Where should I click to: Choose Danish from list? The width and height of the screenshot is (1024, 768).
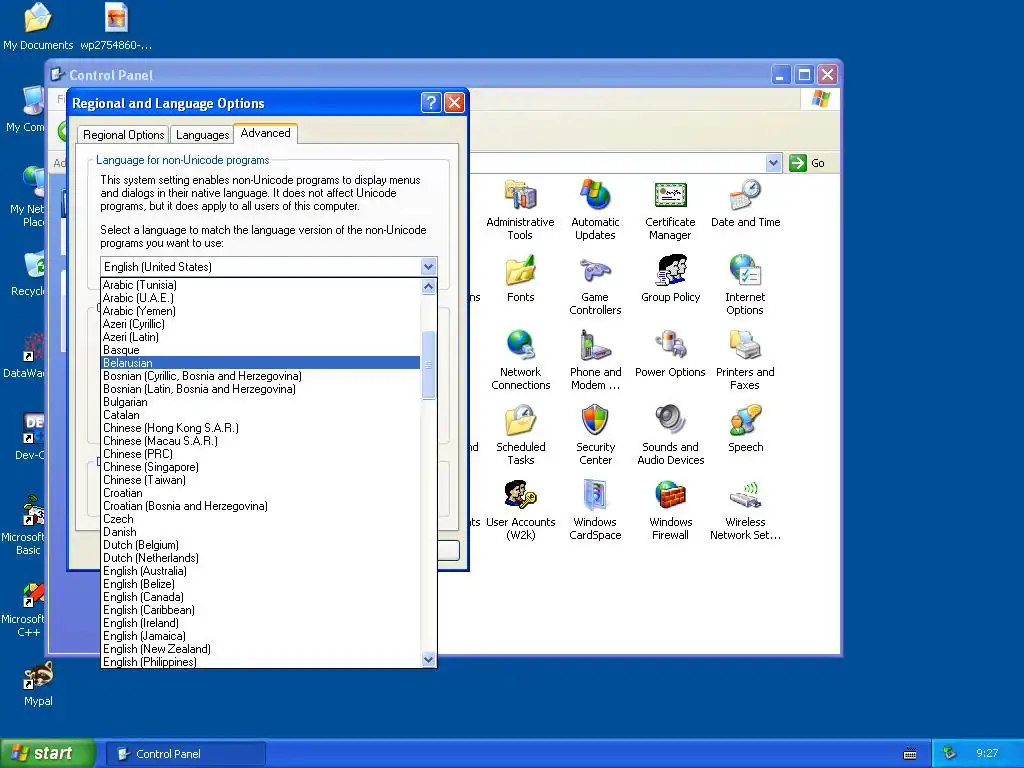(x=261, y=532)
